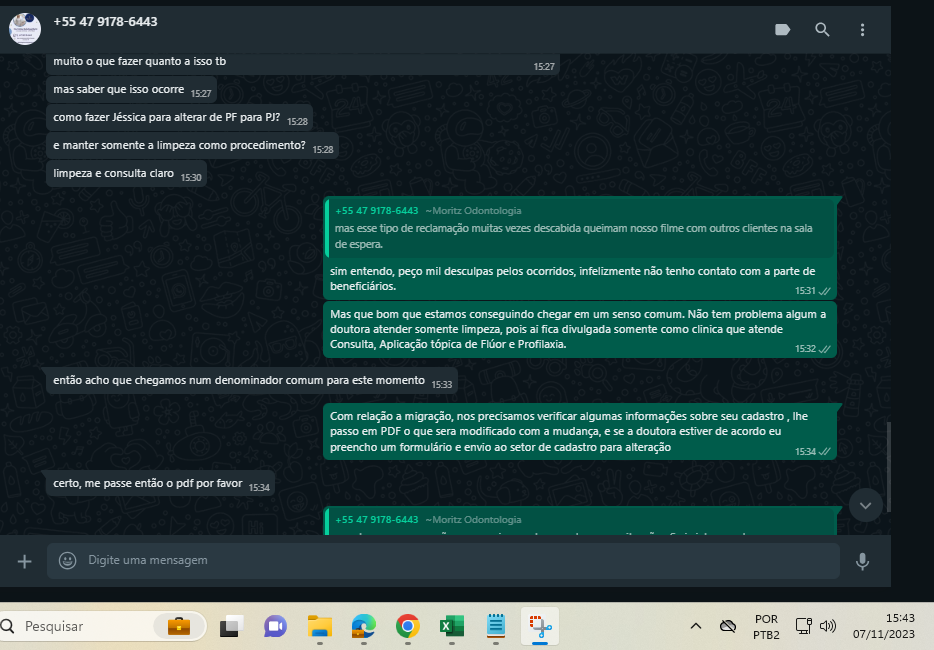Open Snipping Tool from the taskbar

point(538,626)
